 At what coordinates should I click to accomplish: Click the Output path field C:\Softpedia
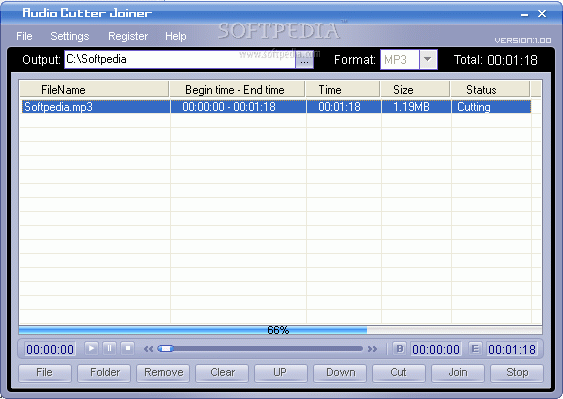180,59
